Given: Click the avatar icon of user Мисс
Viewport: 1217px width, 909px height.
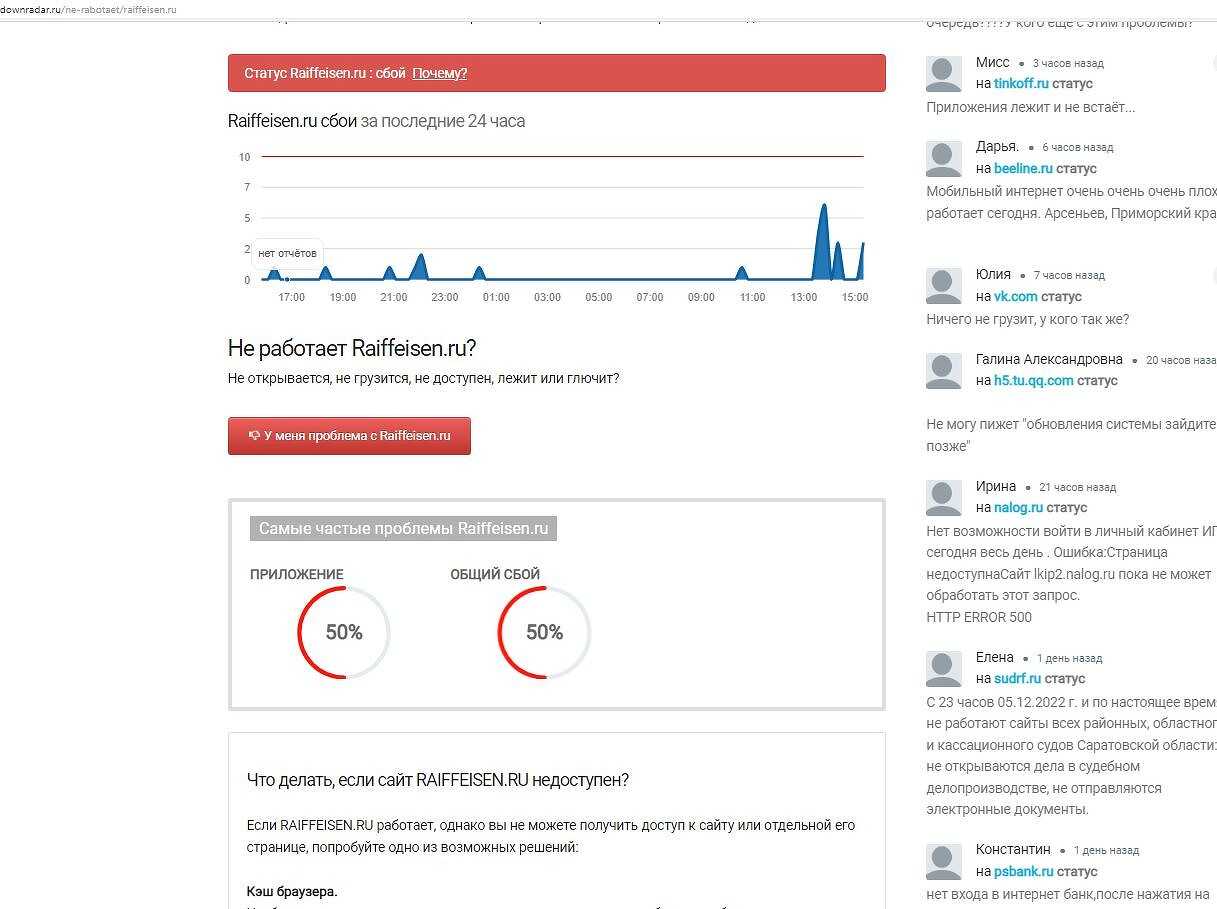Looking at the screenshot, I should [x=943, y=73].
